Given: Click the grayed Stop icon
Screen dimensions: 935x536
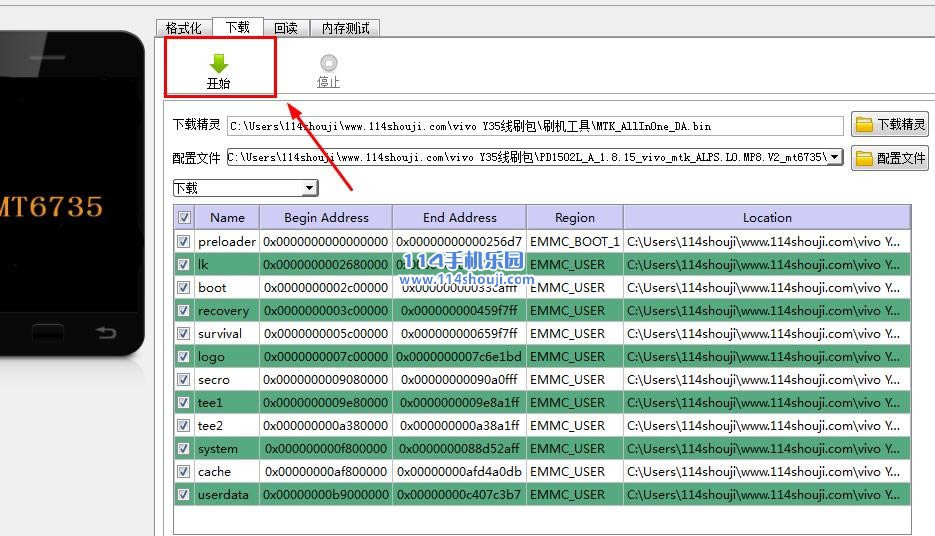Looking at the screenshot, I should tap(328, 64).
